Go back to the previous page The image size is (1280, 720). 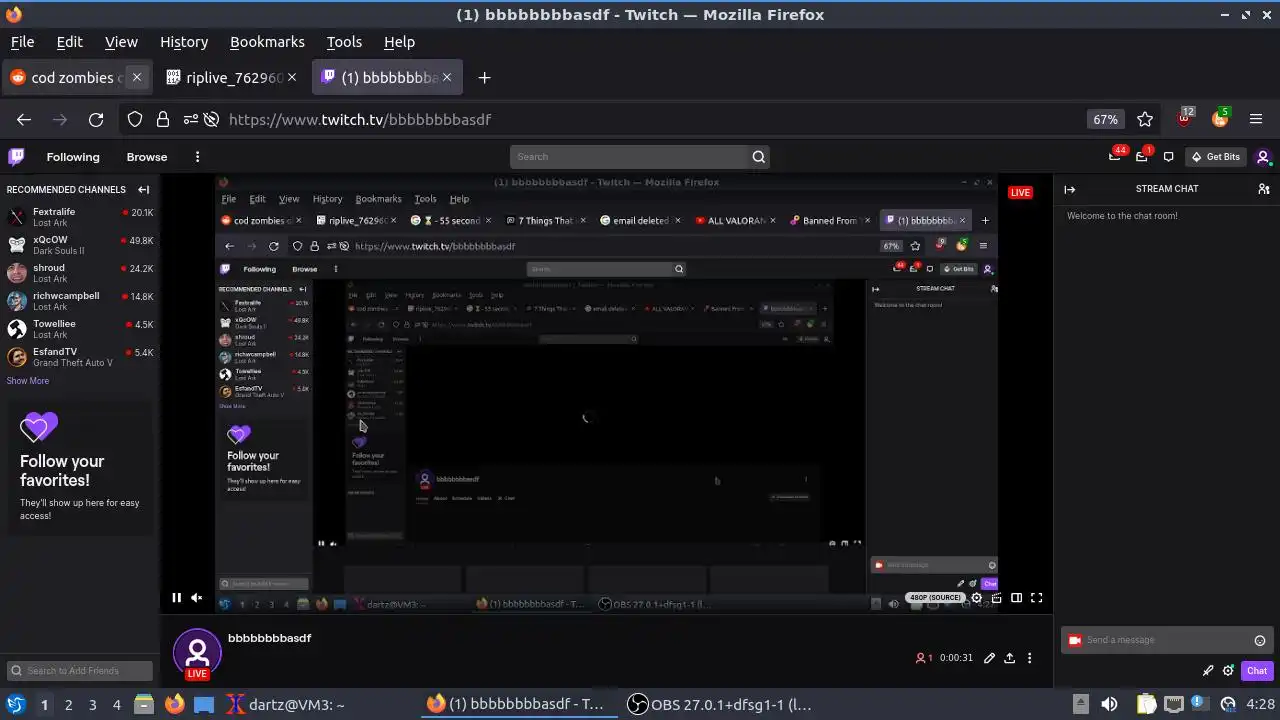tap(24, 119)
